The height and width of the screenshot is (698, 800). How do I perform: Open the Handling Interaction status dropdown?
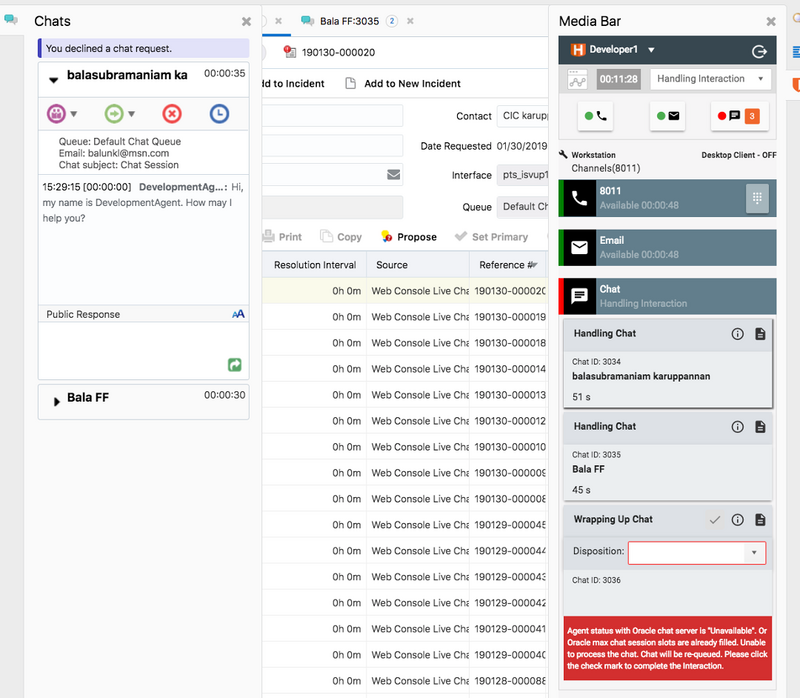(710, 79)
